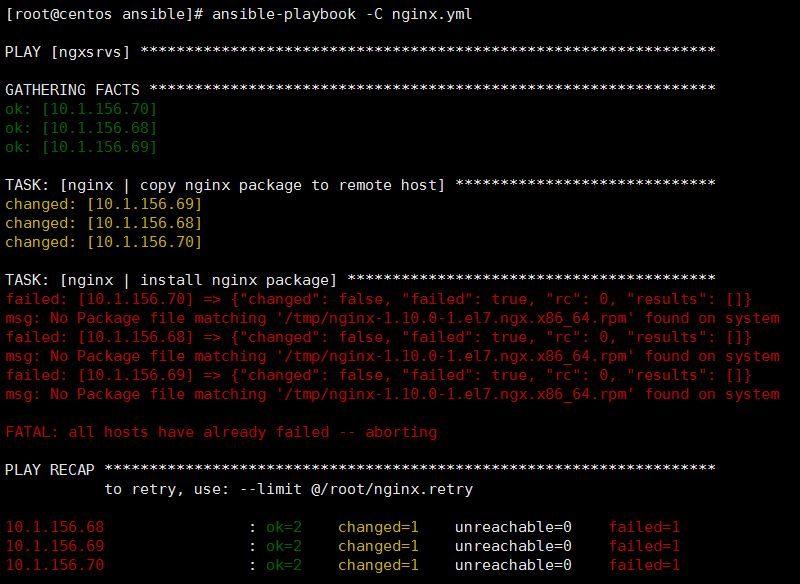
Task: Click the green ok: [10.1.156.70] line
Action: pyautogui.click(x=81, y=109)
